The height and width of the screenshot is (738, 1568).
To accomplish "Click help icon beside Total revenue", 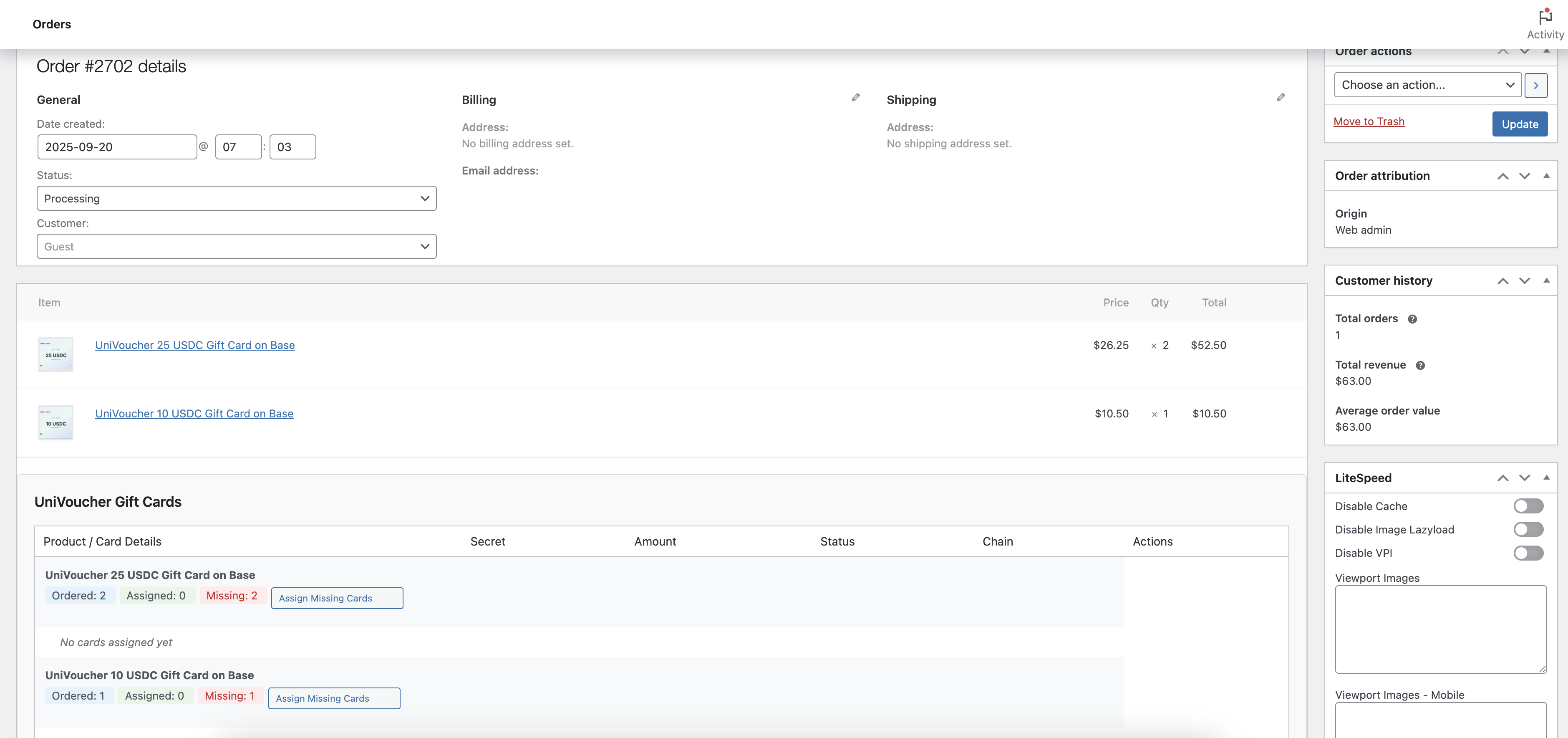I will [x=1420, y=365].
